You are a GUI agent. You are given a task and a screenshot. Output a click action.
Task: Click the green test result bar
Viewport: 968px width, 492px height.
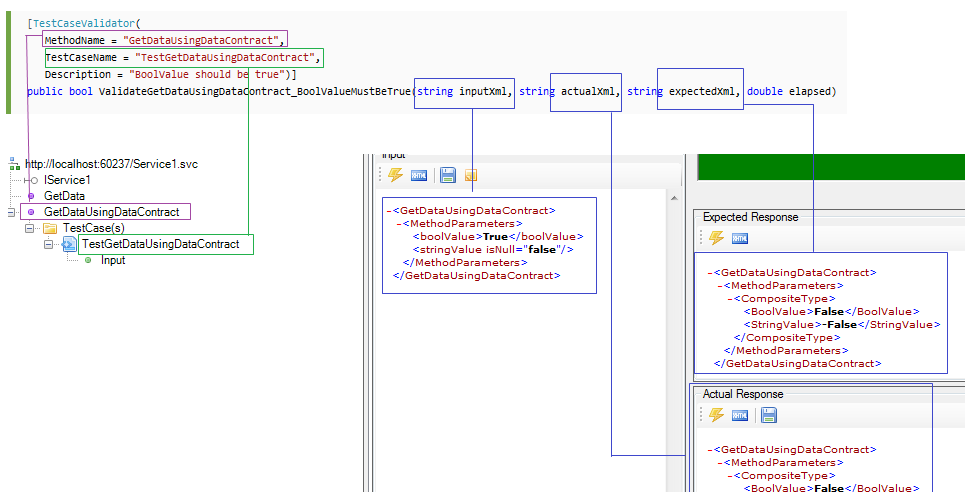pos(830,167)
